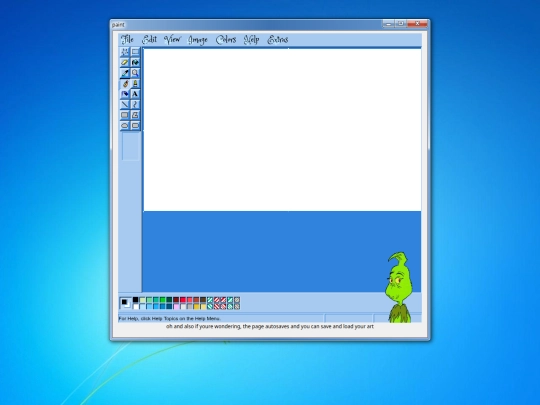The height and width of the screenshot is (405, 540).
Task: Choose the rust orange-brown swatch
Action: [x=196, y=300]
